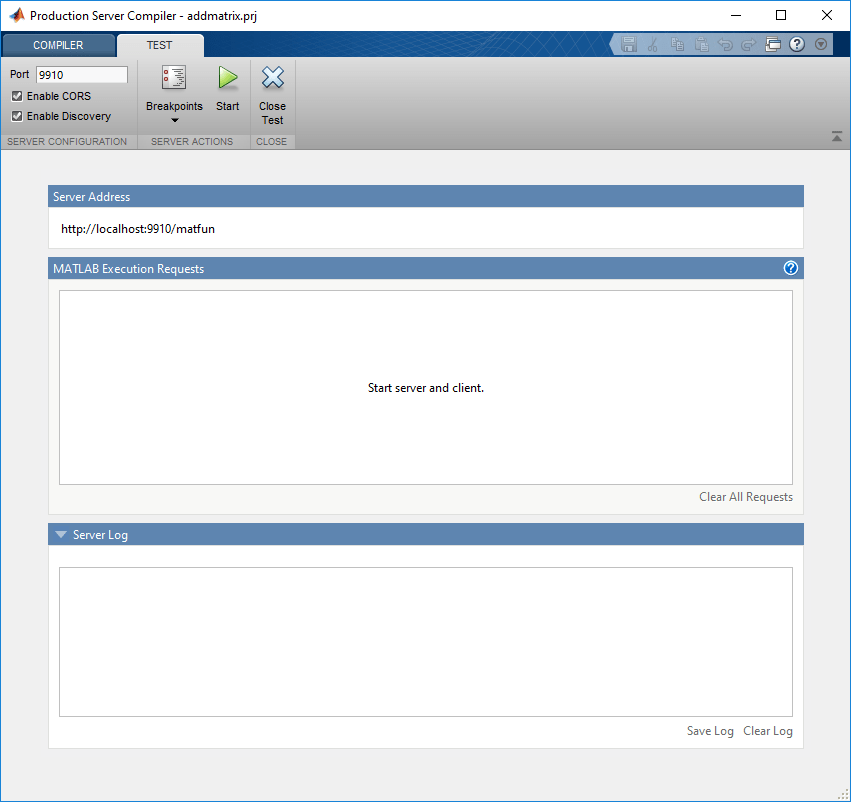
Task: Click the Undo arrow icon
Action: coord(725,44)
